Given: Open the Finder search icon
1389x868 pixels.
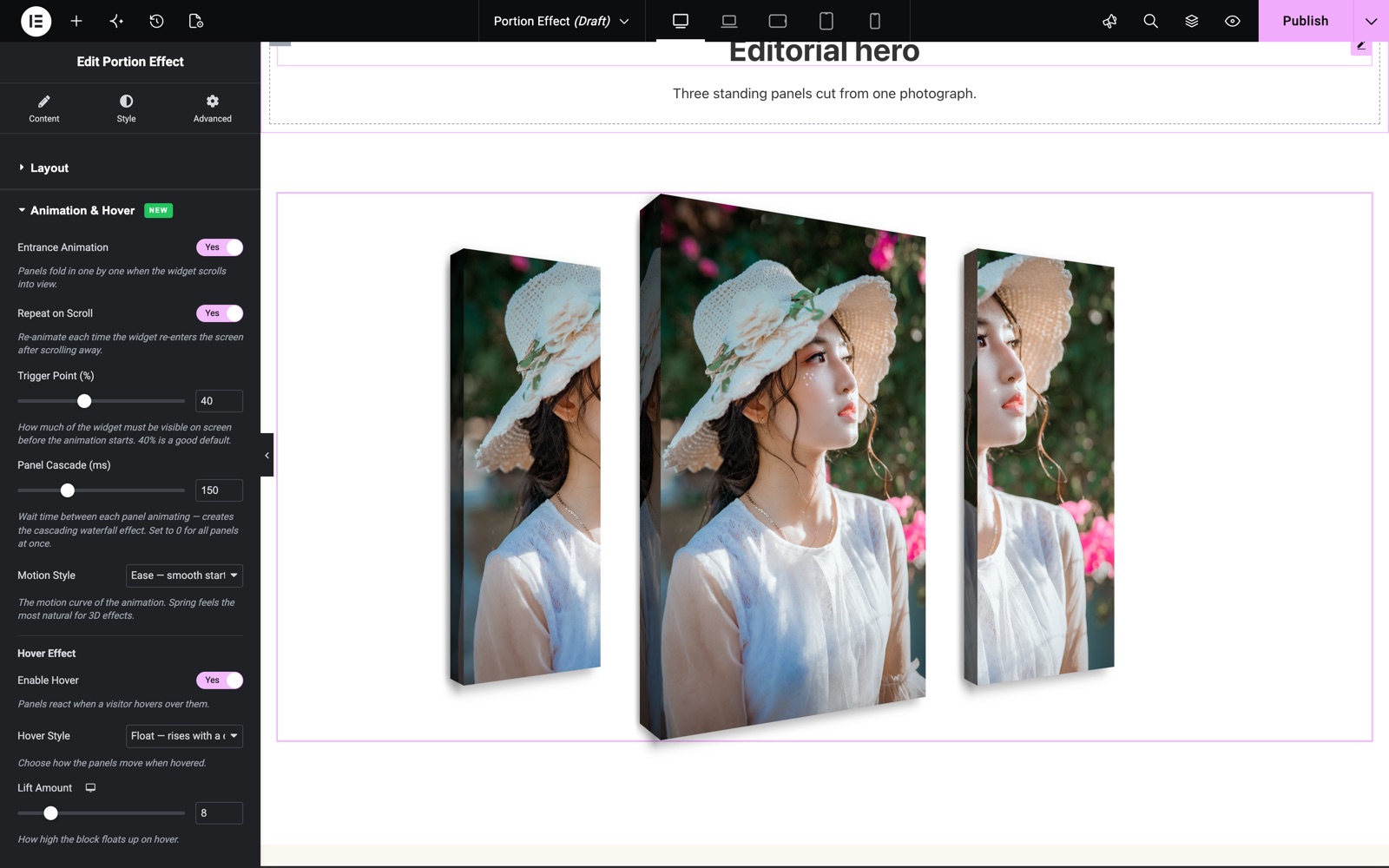Looking at the screenshot, I should (1150, 21).
